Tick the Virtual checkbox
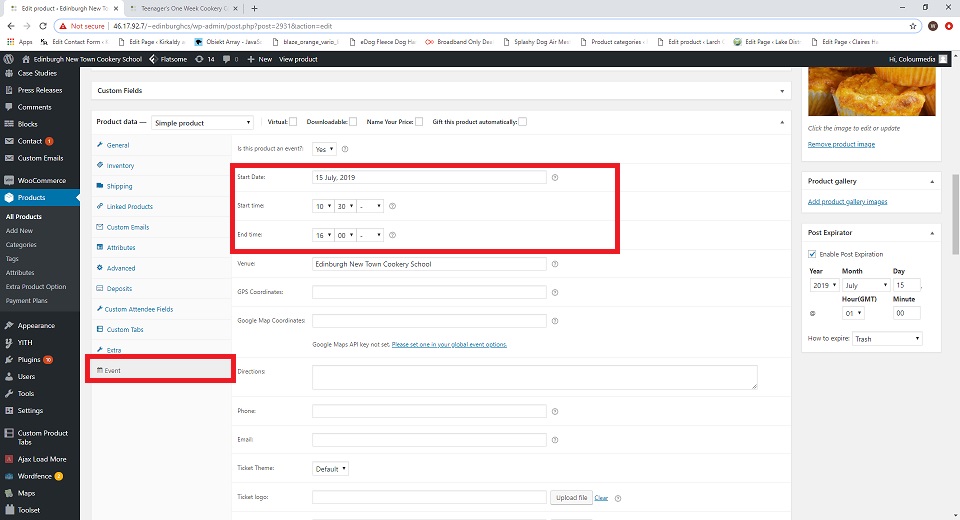Screen dimensions: 960x520 tap(293, 122)
